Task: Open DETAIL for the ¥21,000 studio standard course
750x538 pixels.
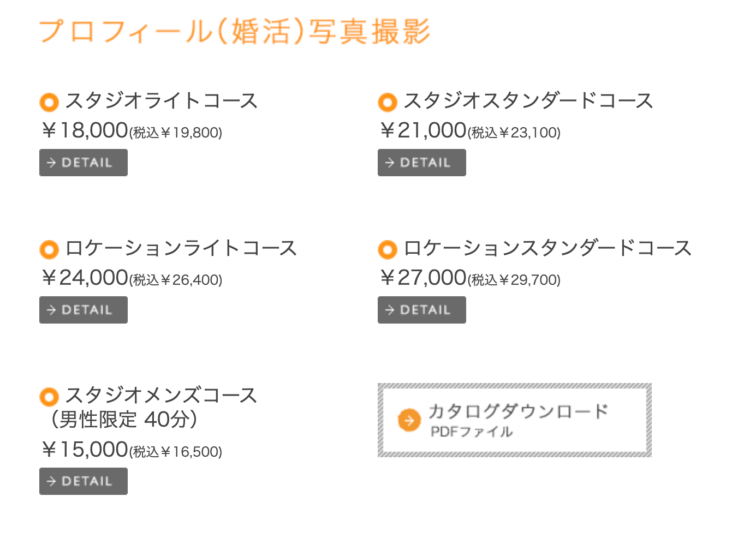Action: point(422,163)
